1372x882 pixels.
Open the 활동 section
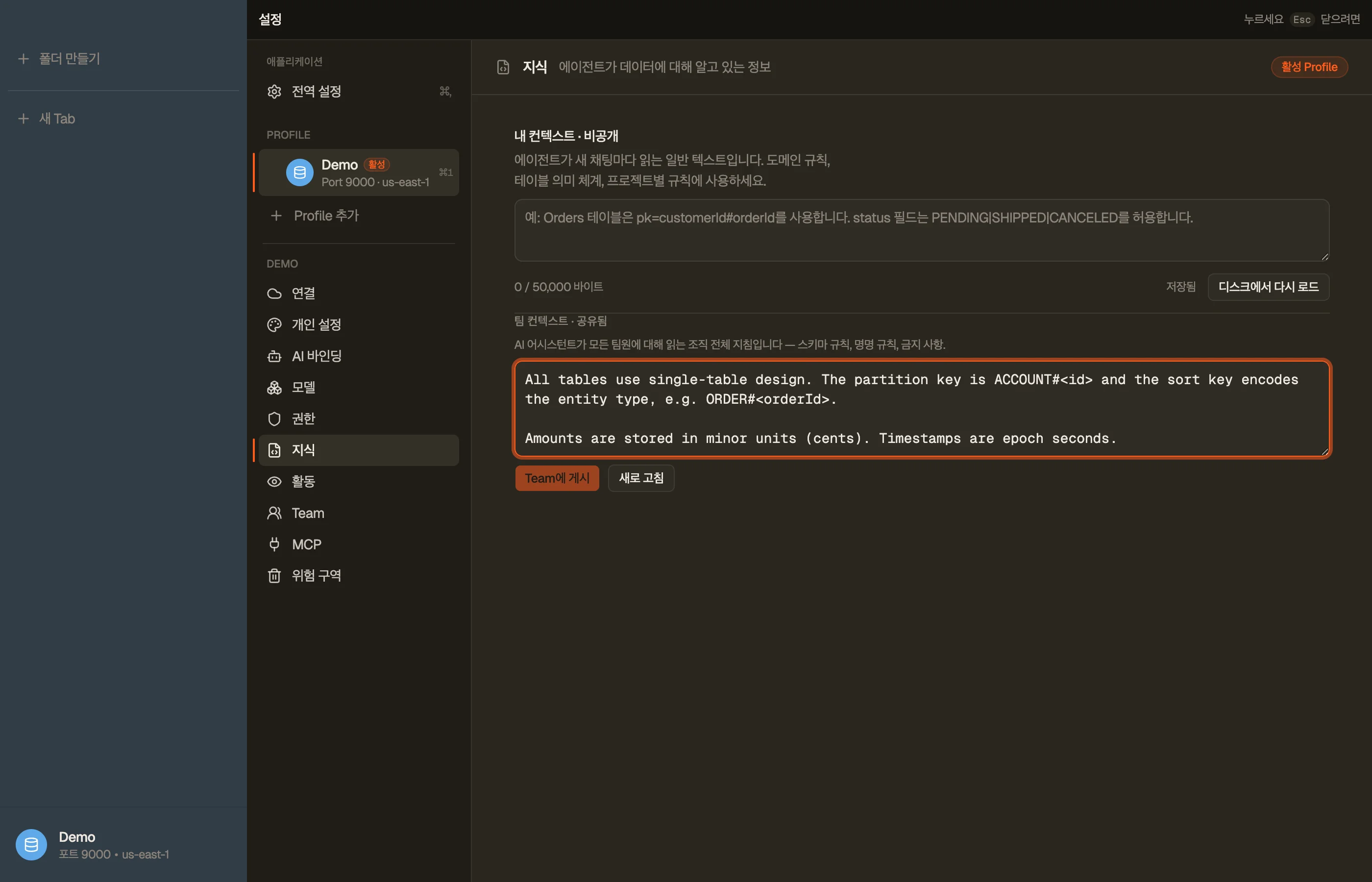359,482
